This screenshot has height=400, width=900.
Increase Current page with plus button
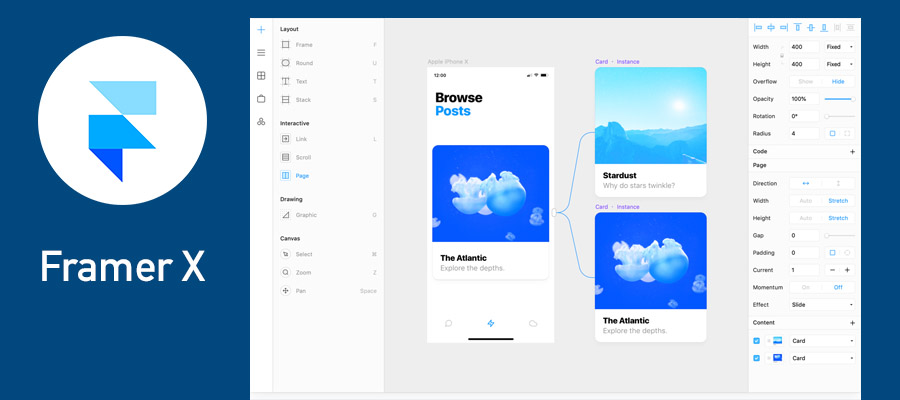(847, 270)
